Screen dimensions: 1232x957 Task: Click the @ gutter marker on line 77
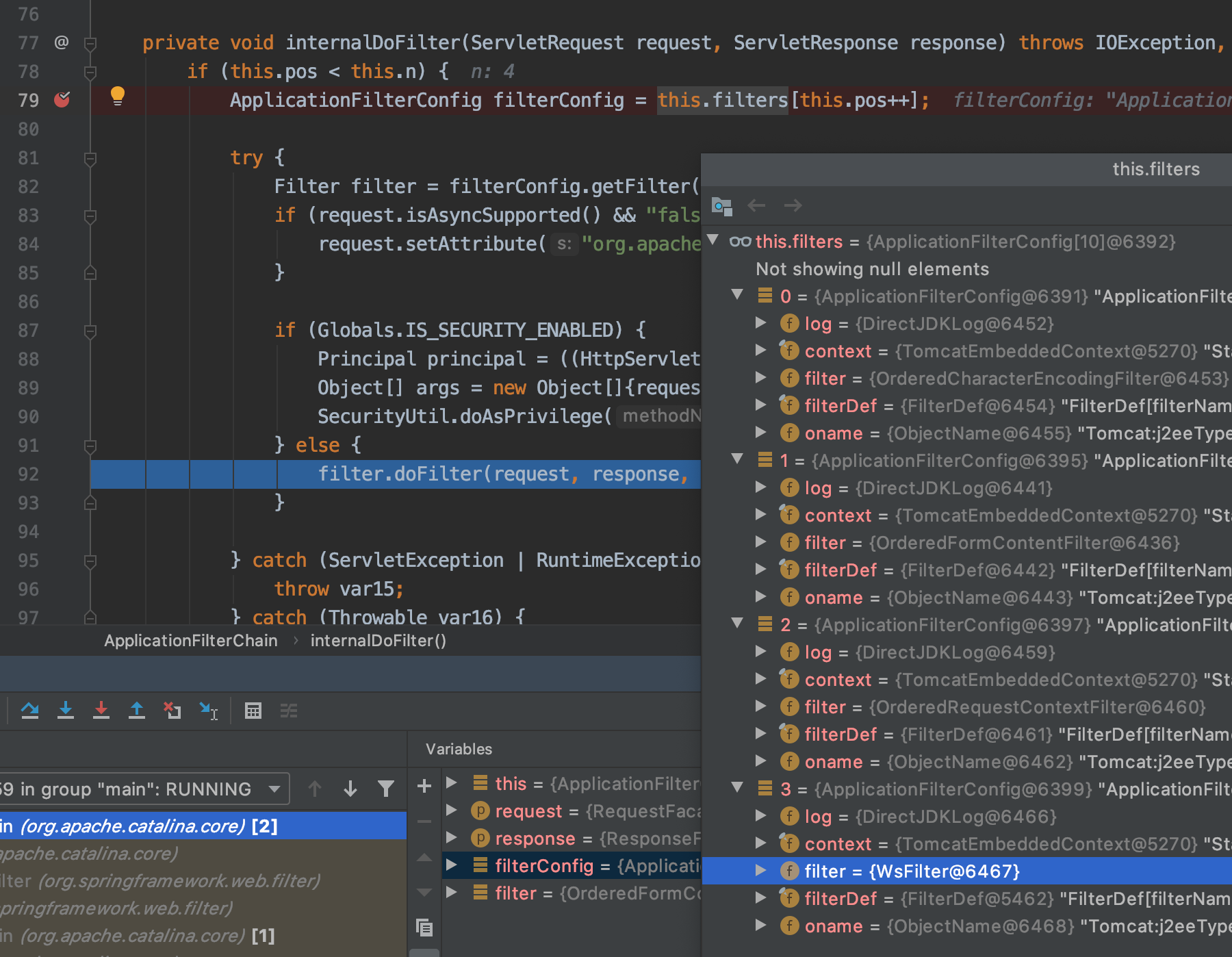(62, 42)
